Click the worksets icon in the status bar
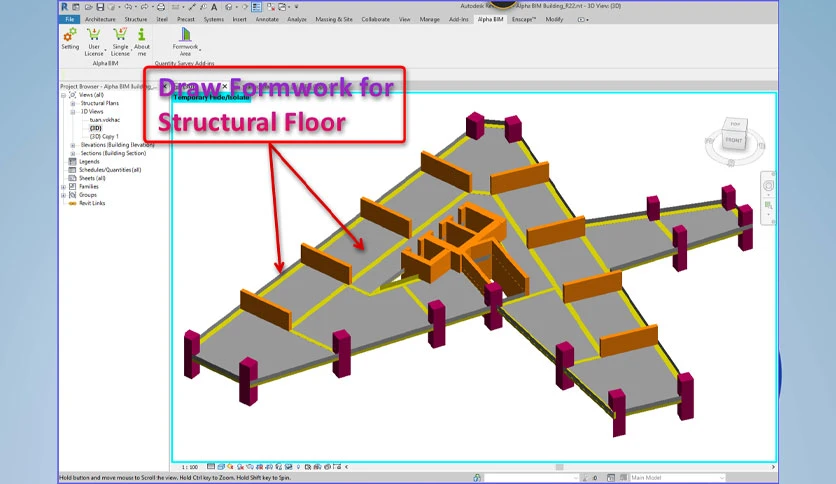The height and width of the screenshot is (484, 836). point(477,478)
